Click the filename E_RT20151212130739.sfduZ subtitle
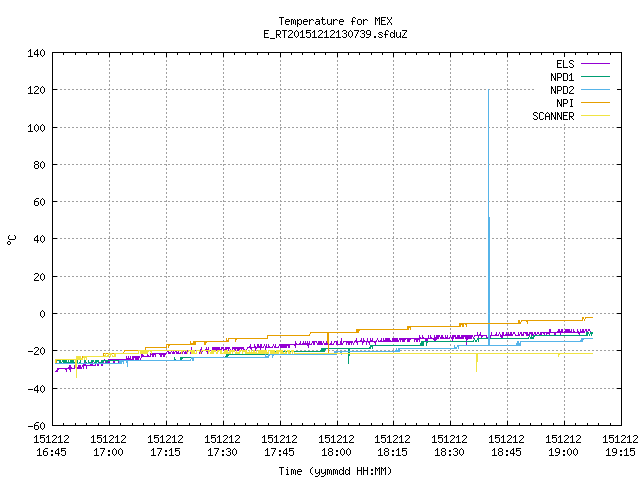Viewport: 640px width, 480px height. [x=335, y=34]
